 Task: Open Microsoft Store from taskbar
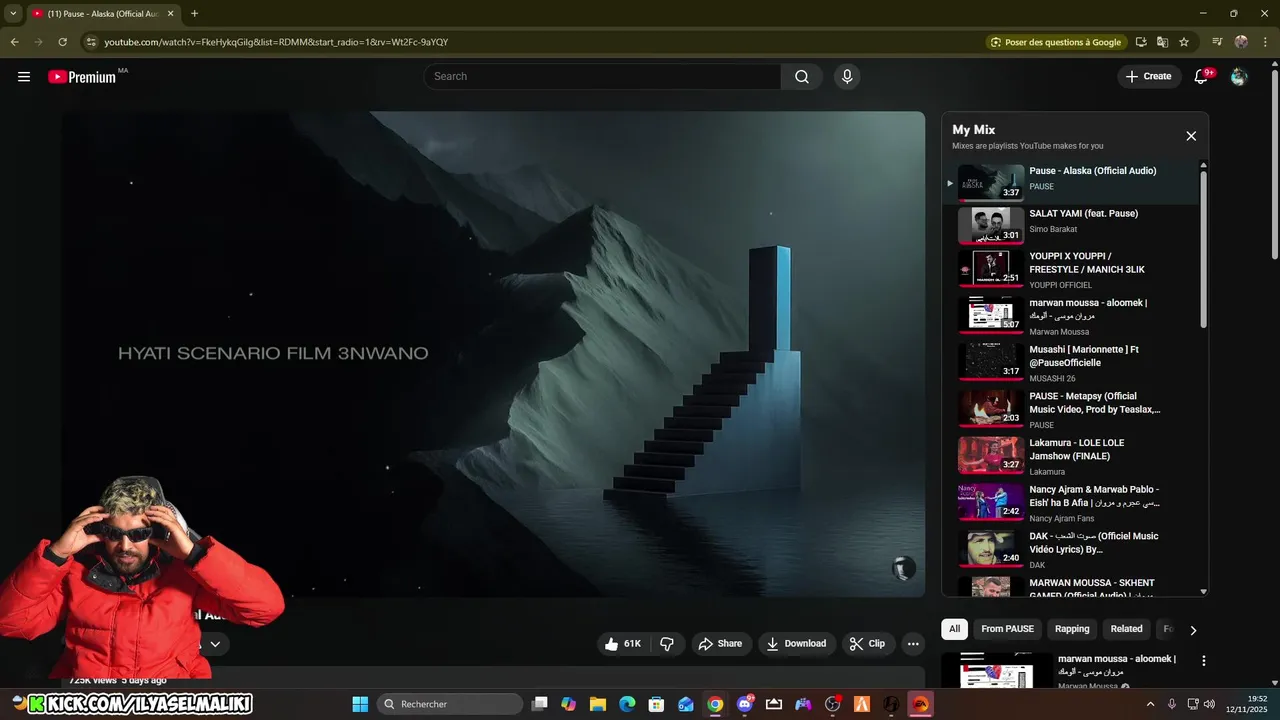(656, 704)
